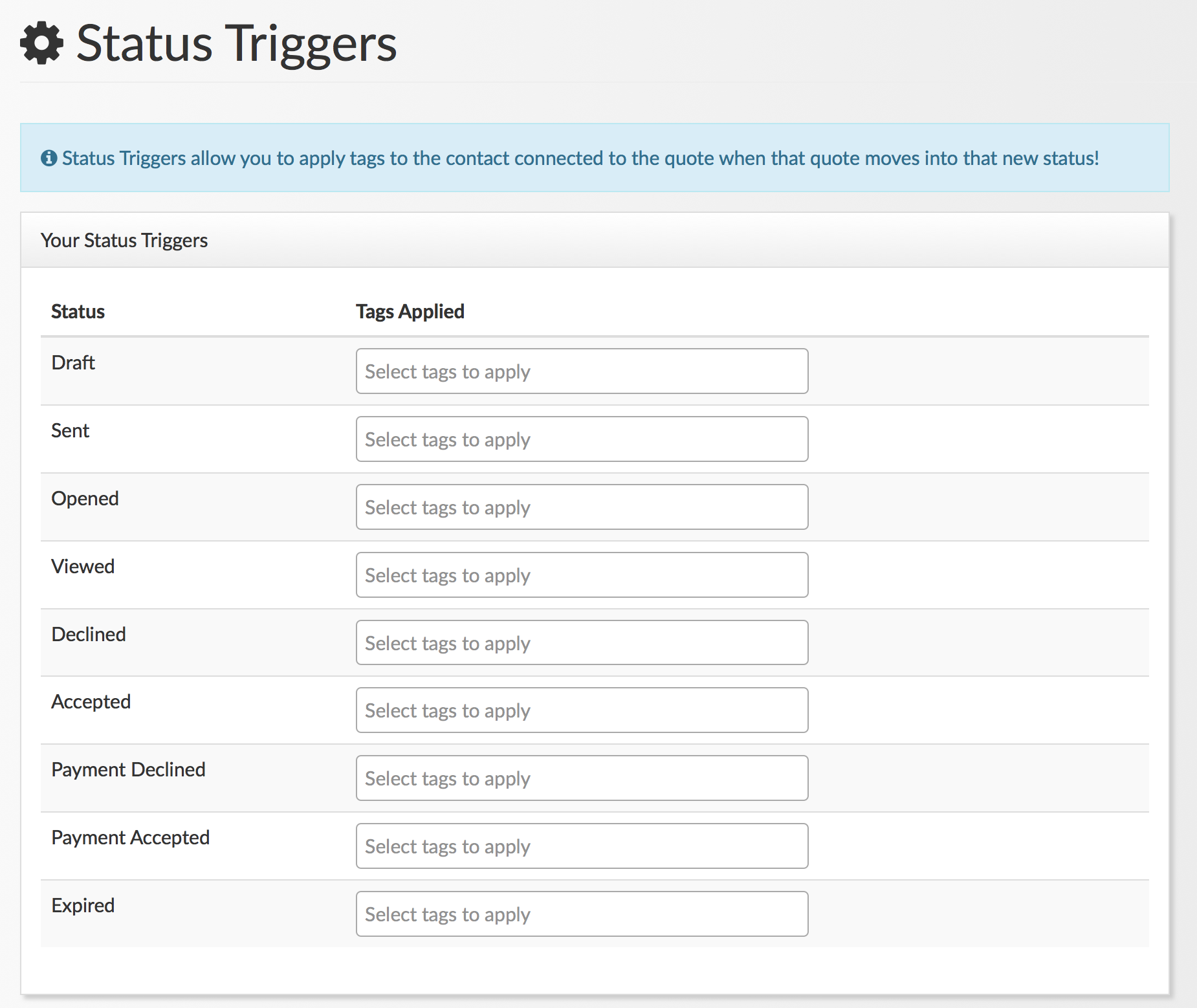The image size is (1197, 1008).
Task: Click the Draft status label
Action: [73, 362]
